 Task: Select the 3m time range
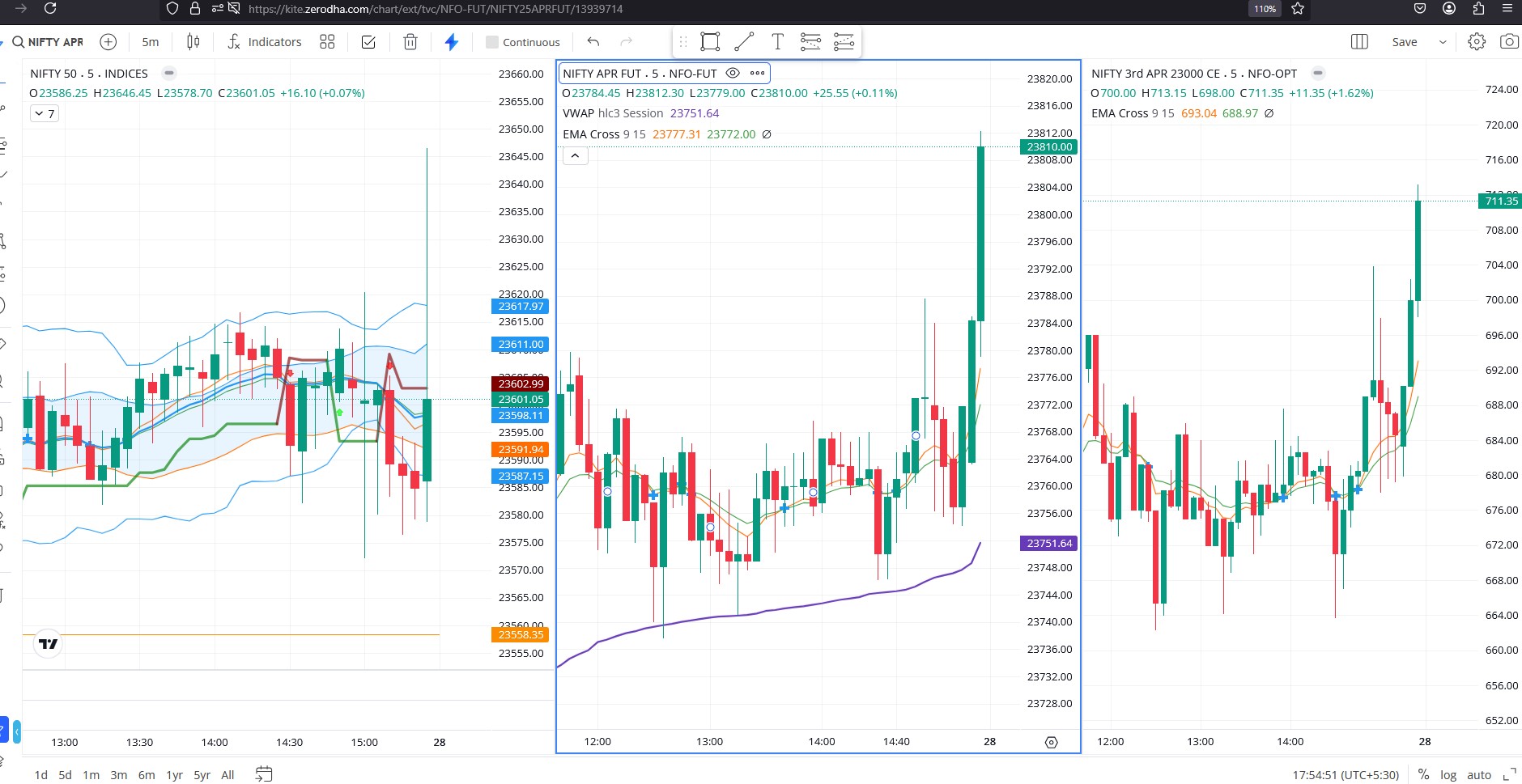[x=118, y=775]
